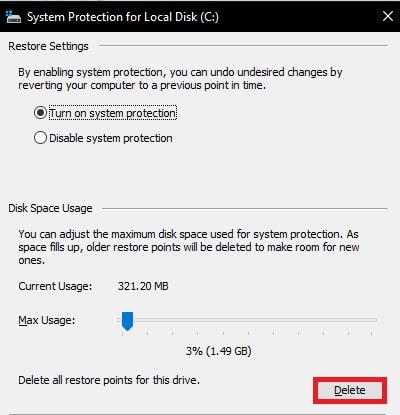Image resolution: width=400 pixels, height=415 pixels.
Task: Click the Max Usage slider track
Action: tap(247, 320)
